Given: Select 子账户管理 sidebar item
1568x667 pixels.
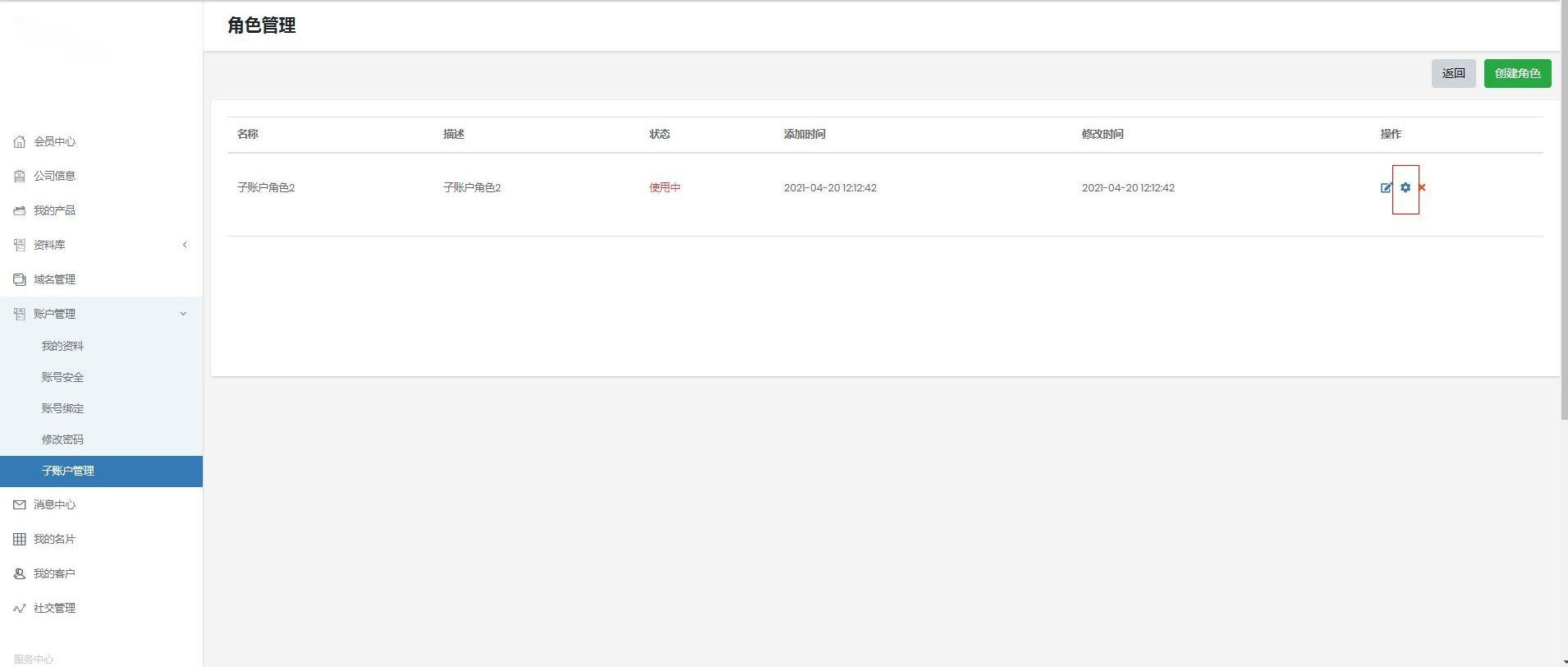Looking at the screenshot, I should pos(68,471).
